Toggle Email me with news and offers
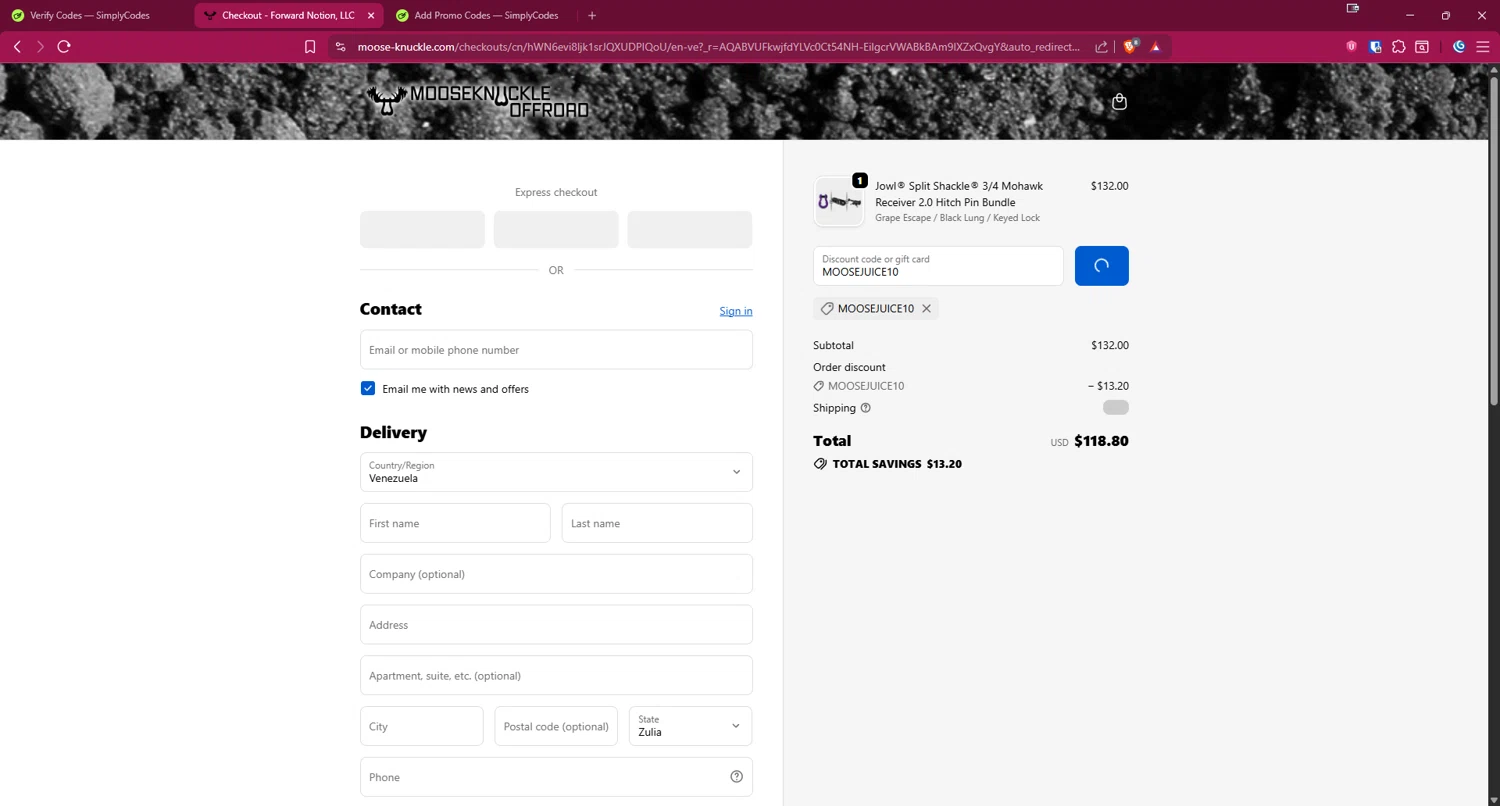 point(368,388)
